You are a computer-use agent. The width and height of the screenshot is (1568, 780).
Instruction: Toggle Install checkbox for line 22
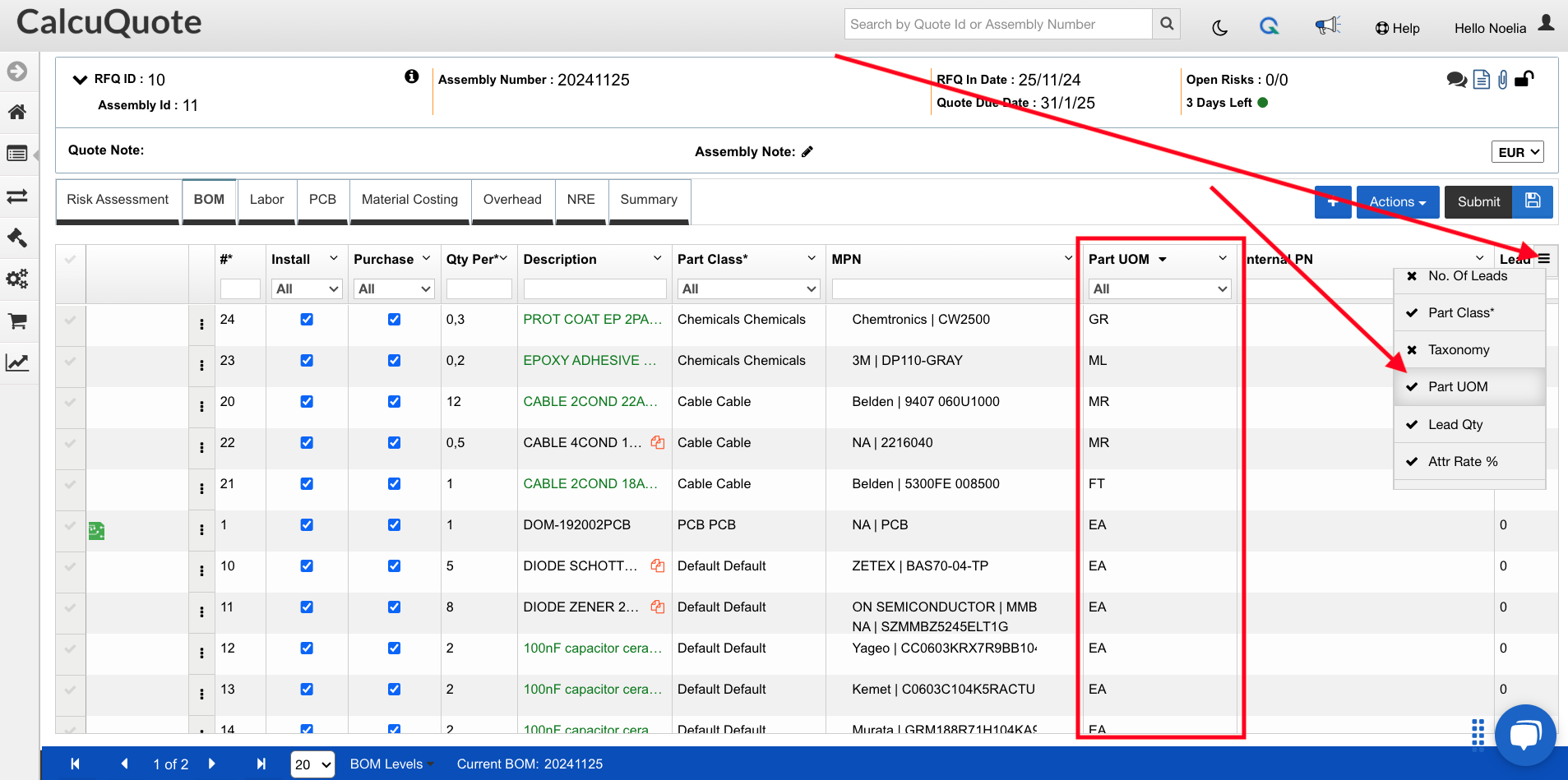307,442
